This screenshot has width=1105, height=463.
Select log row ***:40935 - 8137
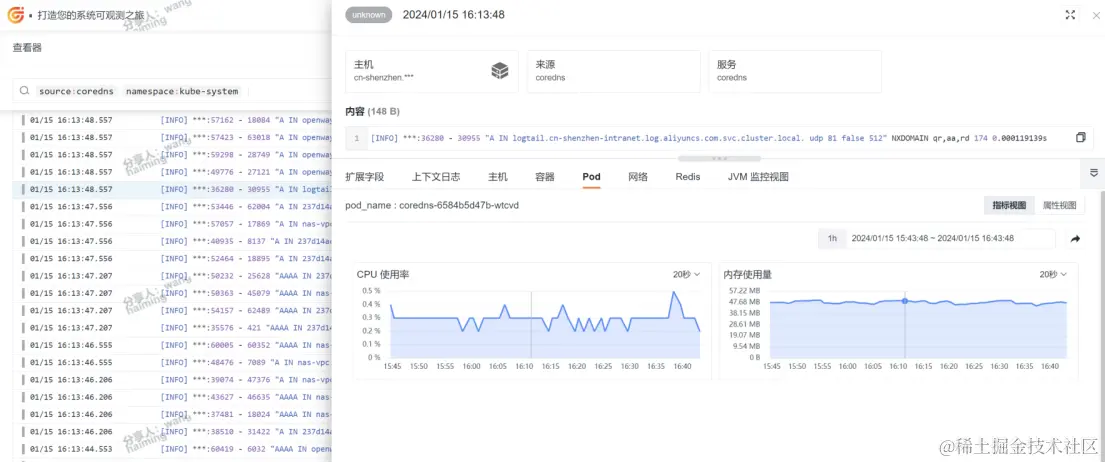tap(173, 241)
